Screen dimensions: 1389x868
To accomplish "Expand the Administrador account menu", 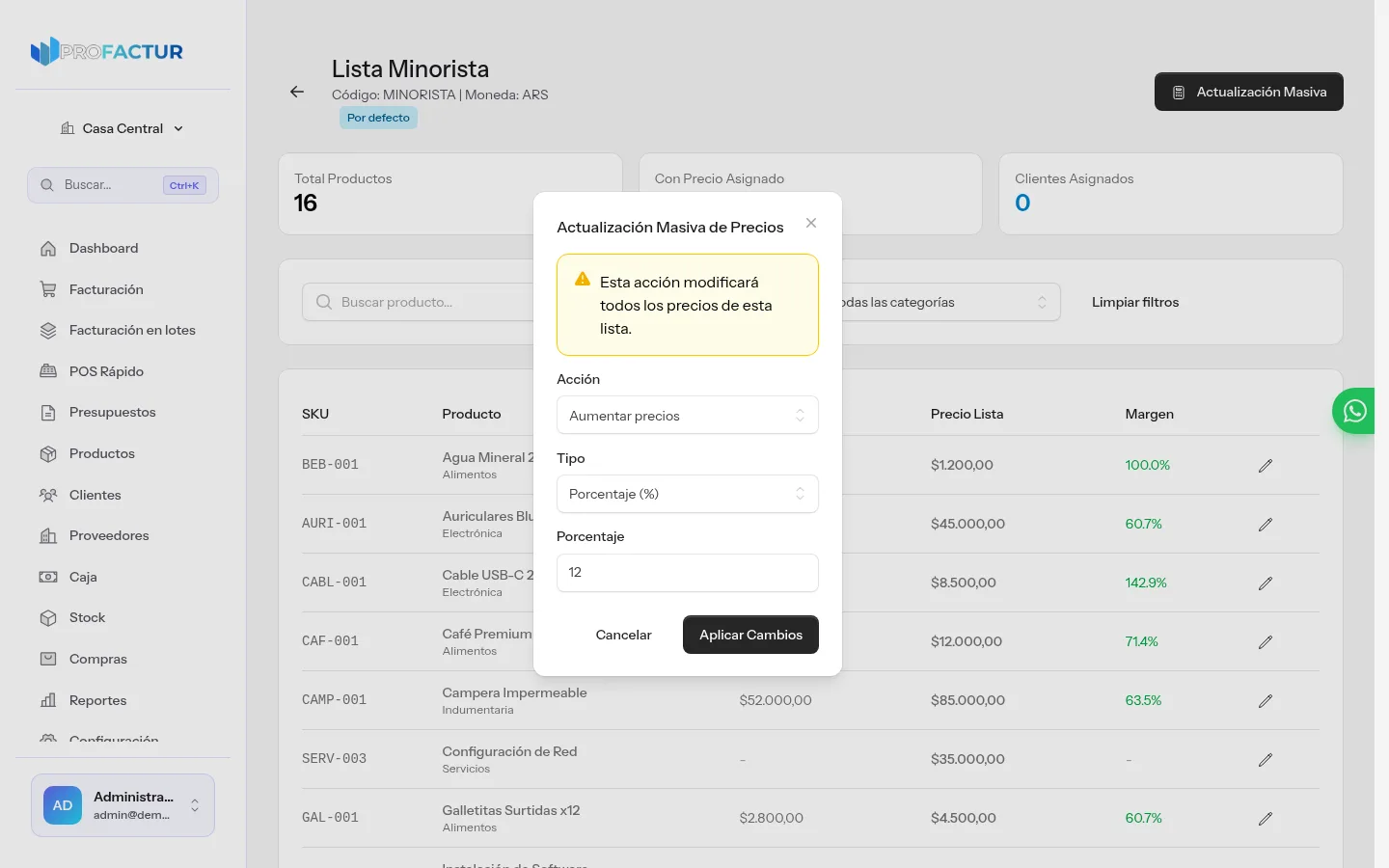I will tap(123, 805).
